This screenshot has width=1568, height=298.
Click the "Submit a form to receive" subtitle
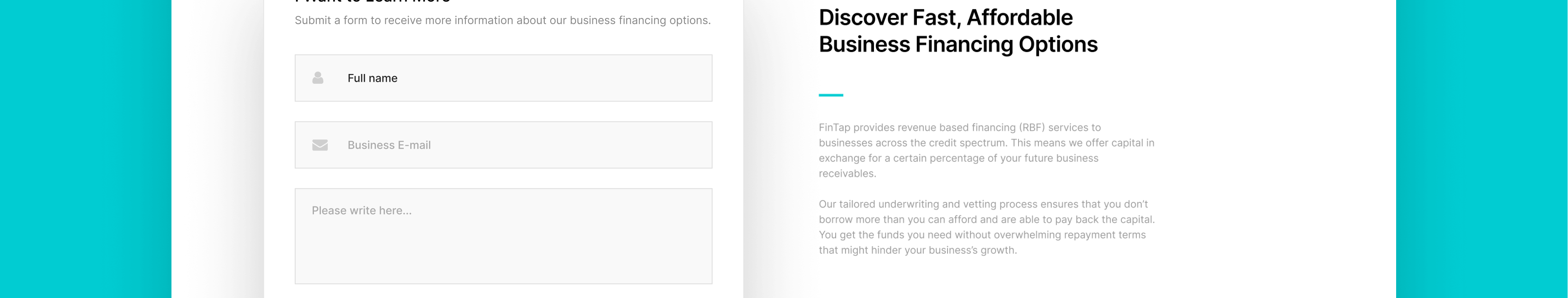pyautogui.click(x=502, y=20)
